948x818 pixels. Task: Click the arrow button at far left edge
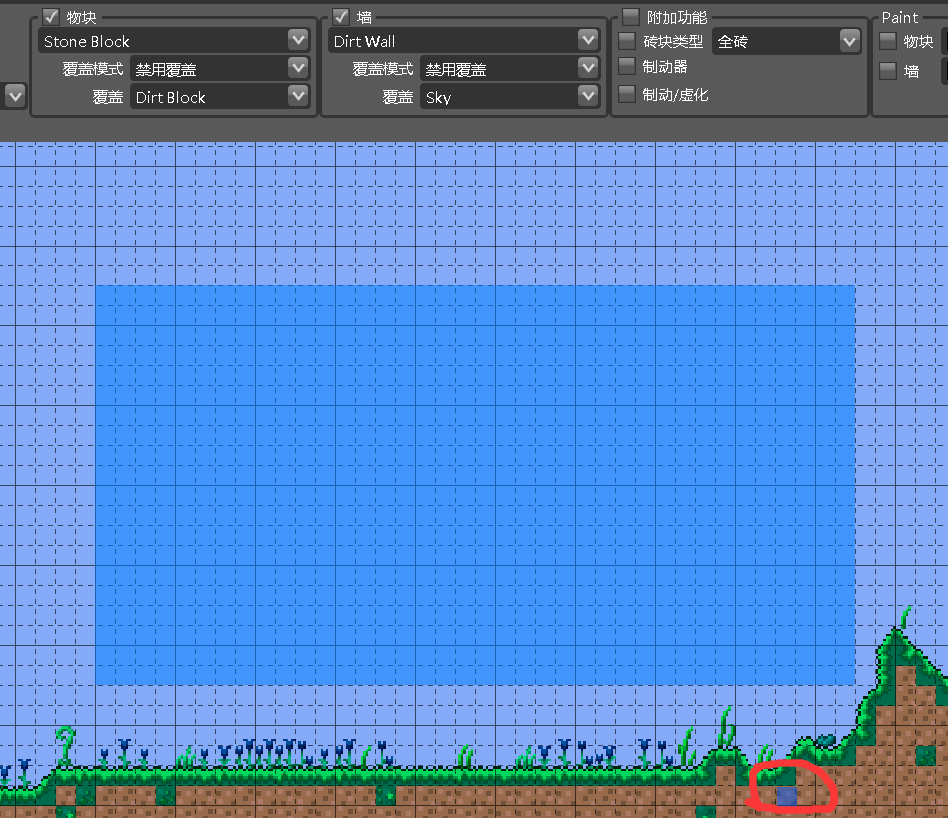point(14,96)
